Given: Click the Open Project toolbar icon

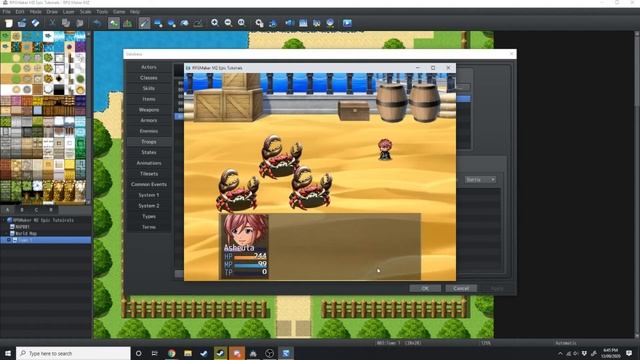Looking at the screenshot, I should pyautogui.click(x=22, y=23).
